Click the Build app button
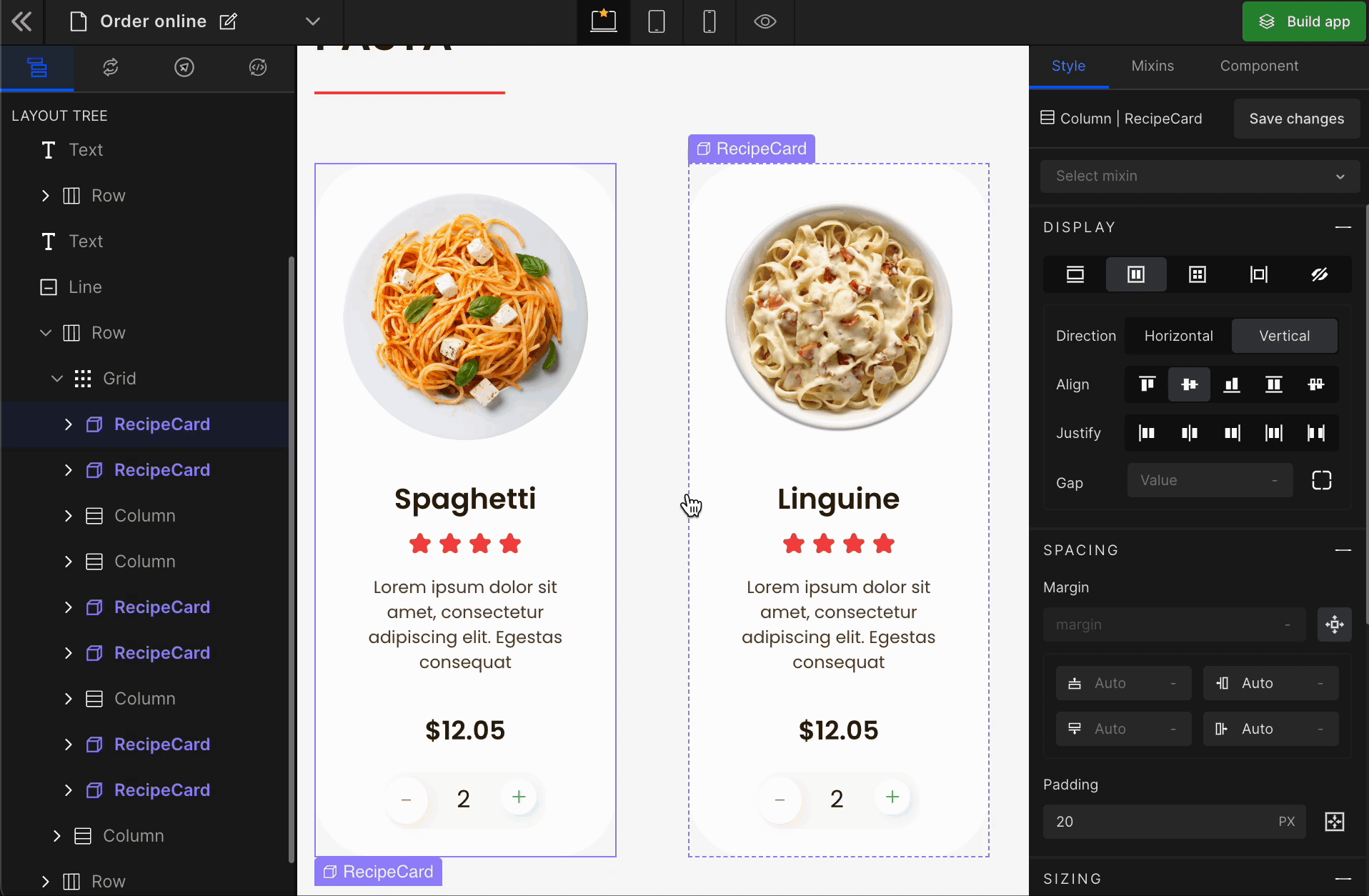Viewport: 1369px width, 896px height. coord(1304,21)
